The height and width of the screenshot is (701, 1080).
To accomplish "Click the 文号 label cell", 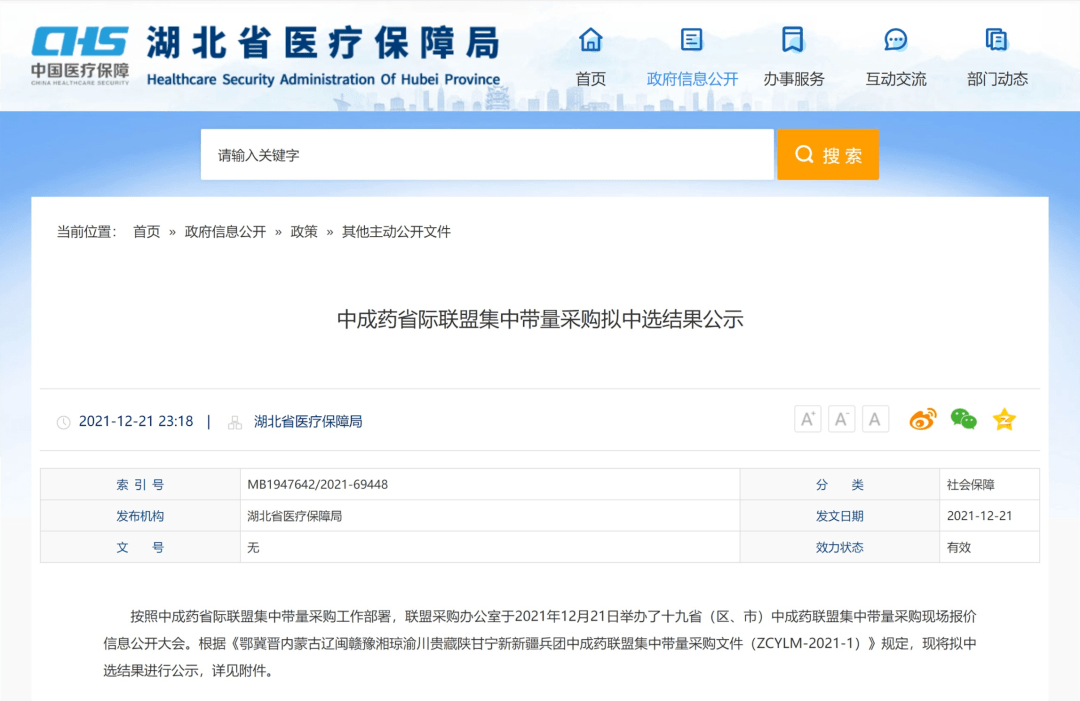I will [x=140, y=547].
